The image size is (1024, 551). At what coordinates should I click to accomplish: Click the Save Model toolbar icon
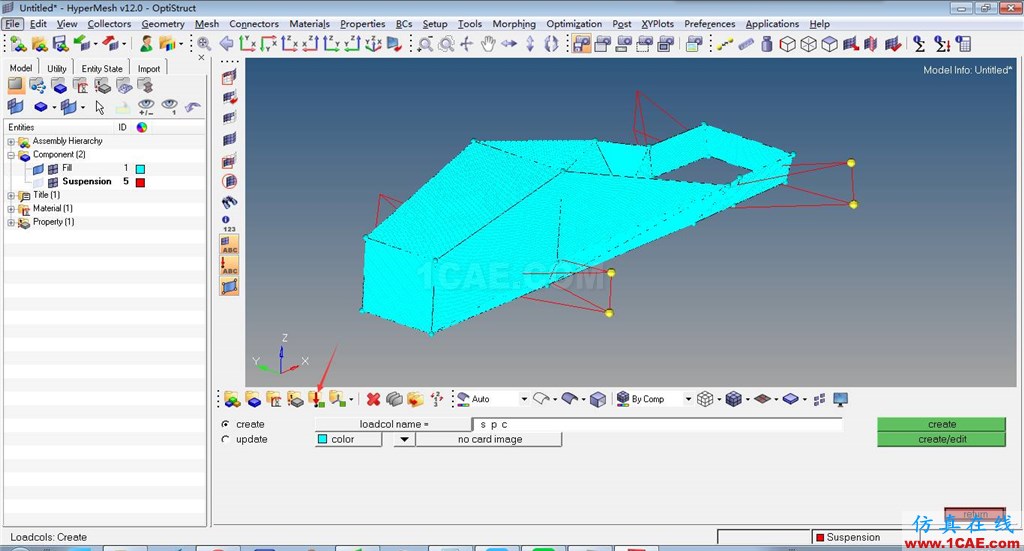click(60, 44)
